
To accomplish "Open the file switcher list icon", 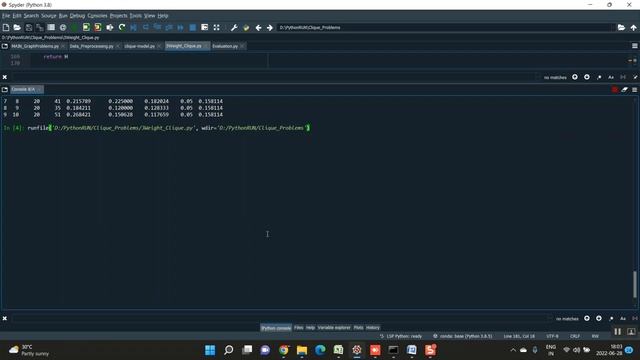I will tap(51, 27).
